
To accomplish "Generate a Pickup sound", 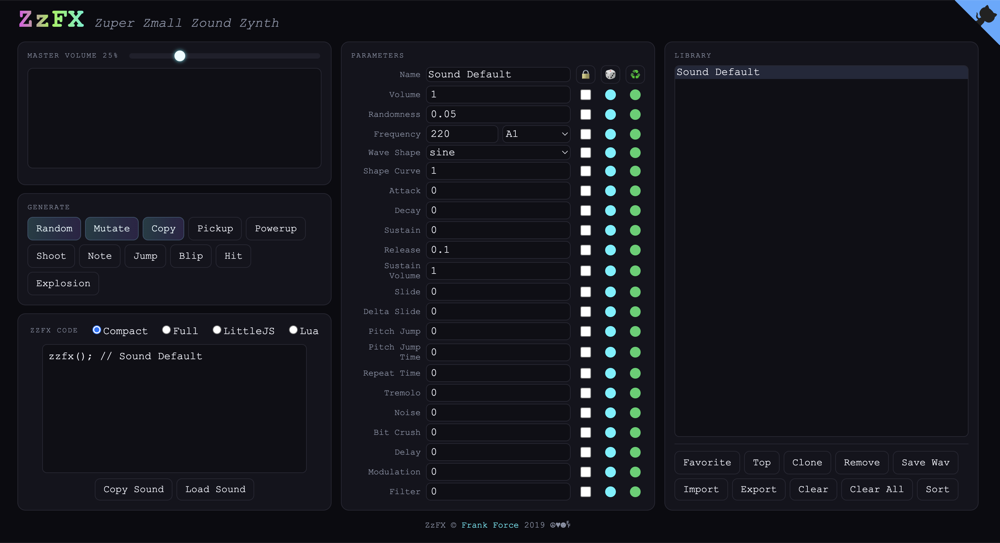I will (215, 228).
